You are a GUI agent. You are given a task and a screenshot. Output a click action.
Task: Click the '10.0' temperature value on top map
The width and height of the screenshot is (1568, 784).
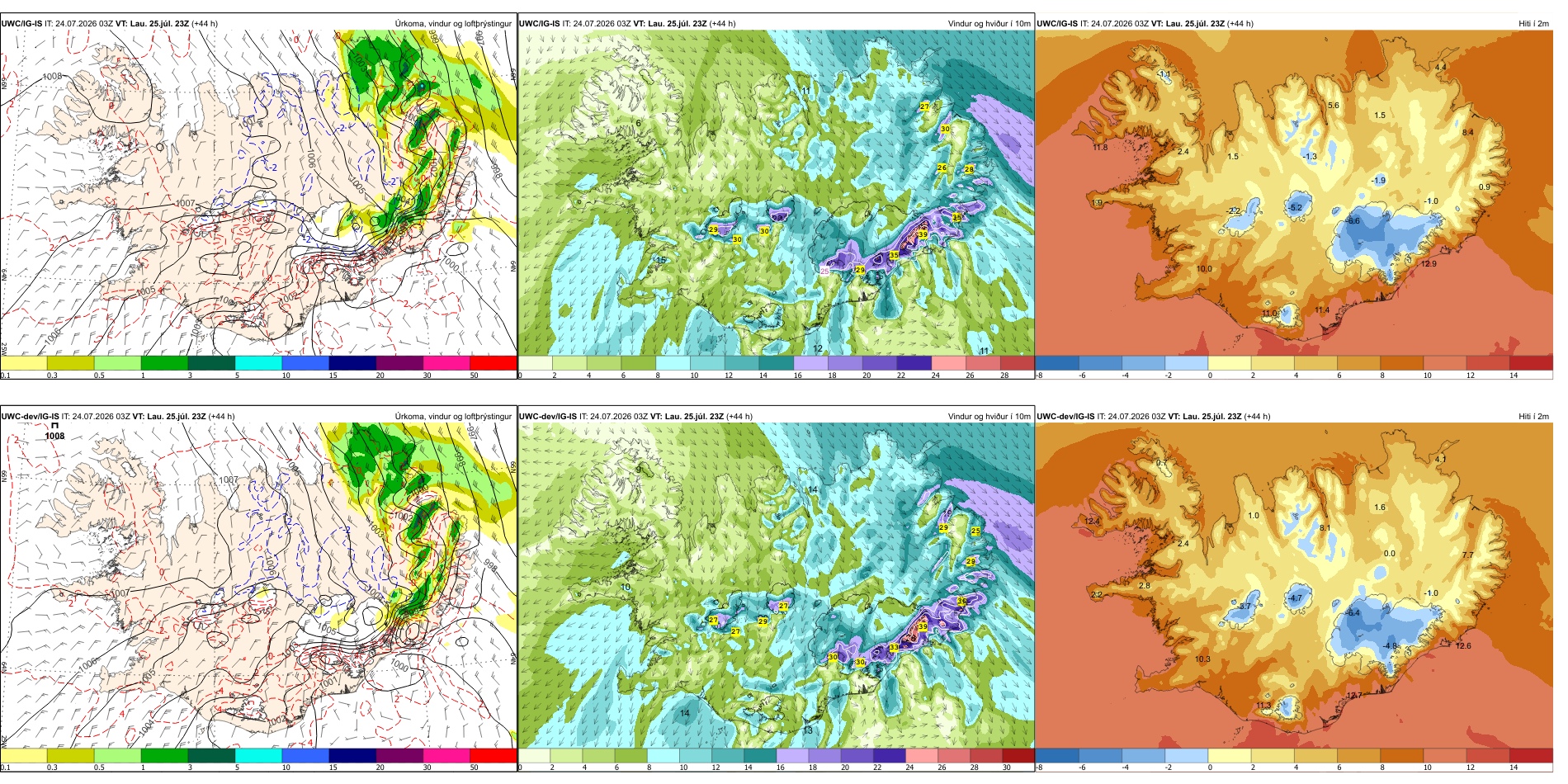(1204, 269)
